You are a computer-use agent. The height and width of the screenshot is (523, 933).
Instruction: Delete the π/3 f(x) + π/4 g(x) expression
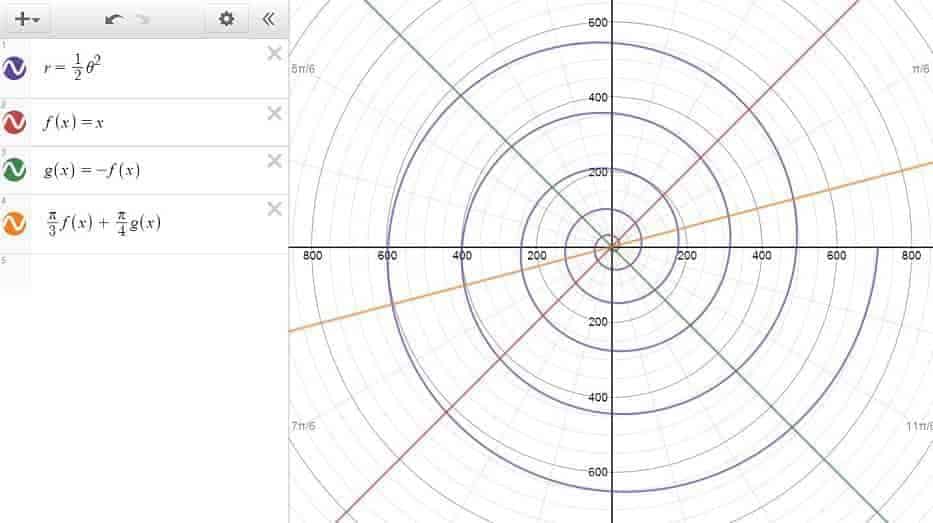pos(274,209)
